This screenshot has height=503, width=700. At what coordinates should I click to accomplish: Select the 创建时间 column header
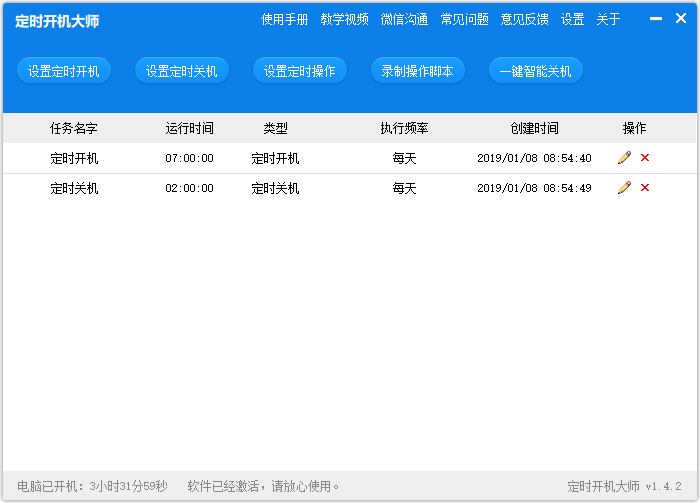(x=534, y=128)
